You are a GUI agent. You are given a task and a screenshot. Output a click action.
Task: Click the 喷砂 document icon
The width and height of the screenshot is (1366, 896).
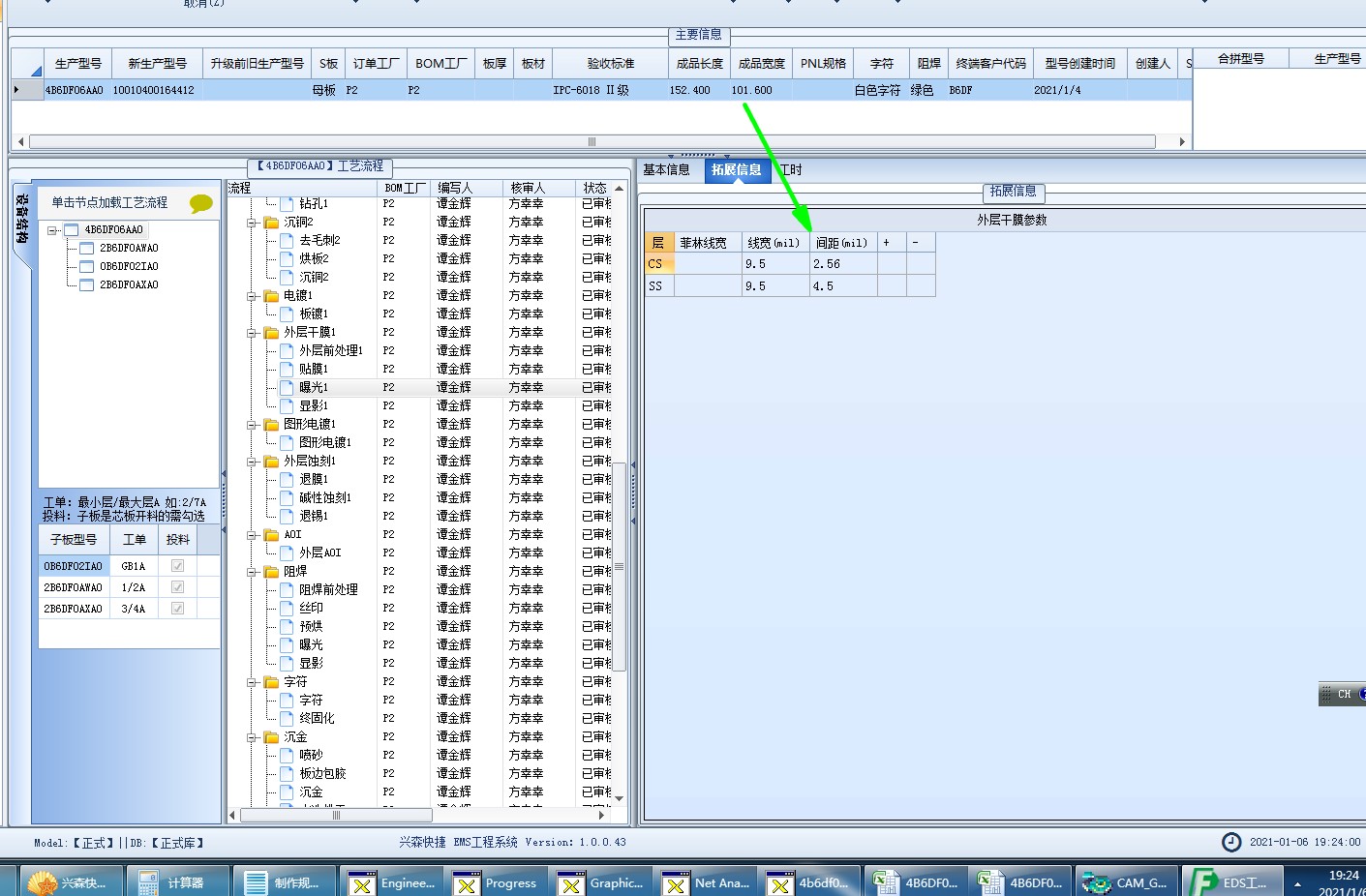coord(287,755)
